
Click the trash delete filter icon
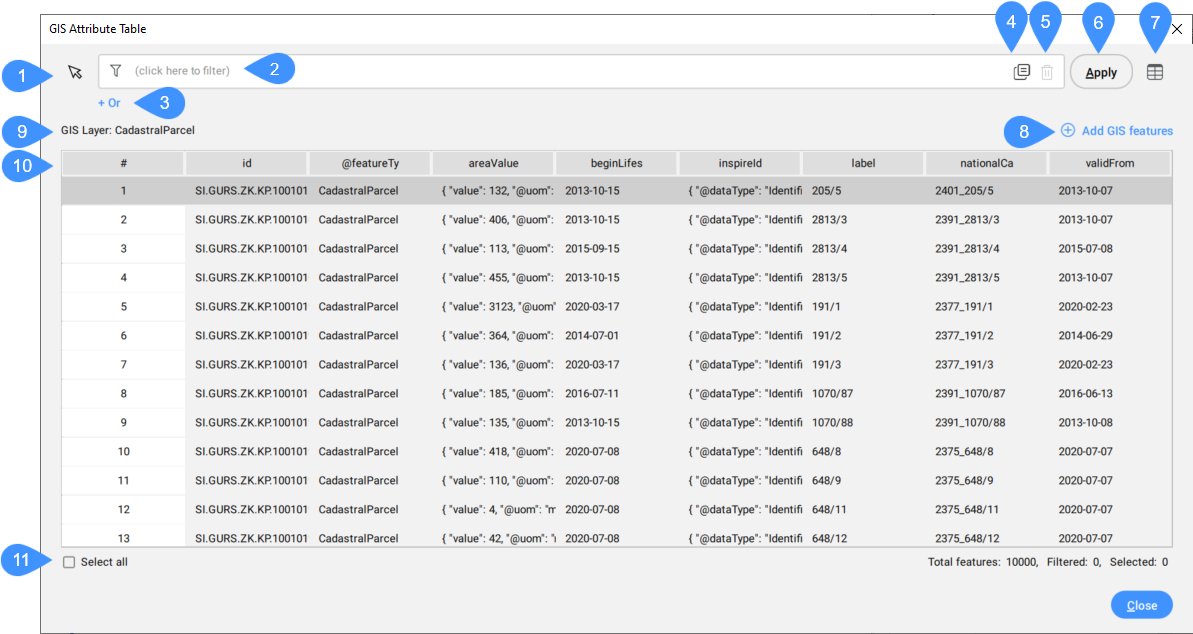[x=1047, y=72]
